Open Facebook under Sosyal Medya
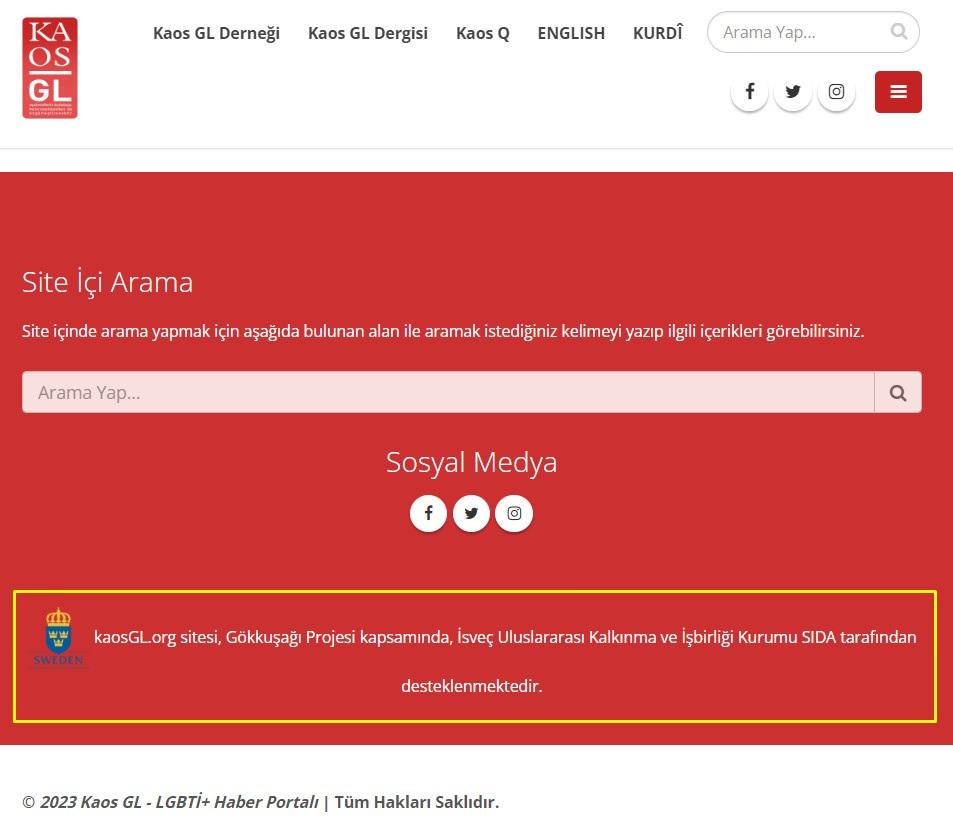Image resolution: width=953 pixels, height=834 pixels. pos(428,514)
